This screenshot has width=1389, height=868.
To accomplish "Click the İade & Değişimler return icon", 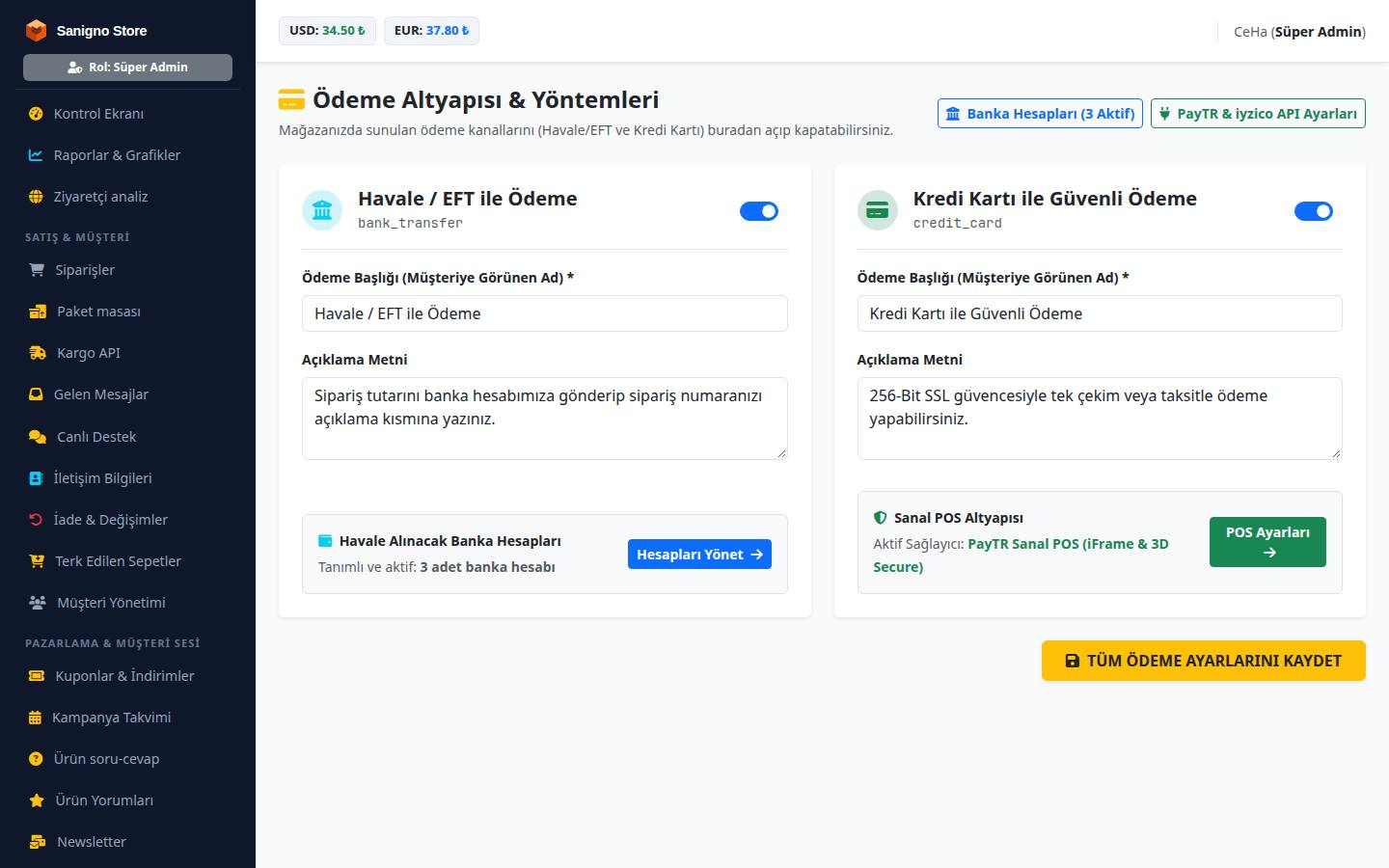I will 36,520.
